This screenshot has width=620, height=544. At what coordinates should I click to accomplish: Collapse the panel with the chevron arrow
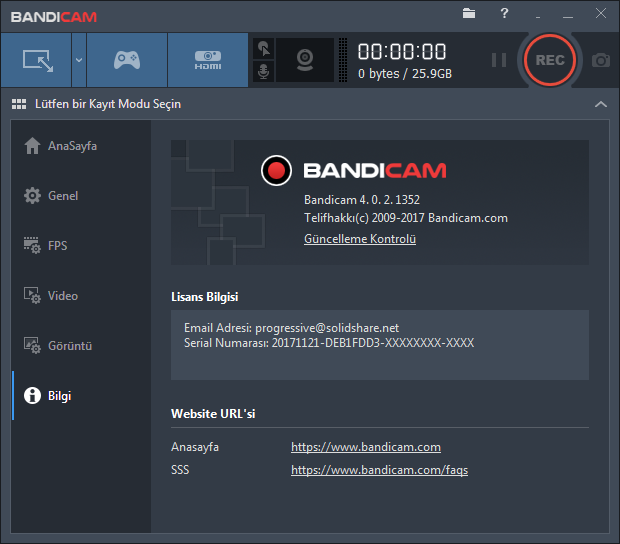(601, 104)
